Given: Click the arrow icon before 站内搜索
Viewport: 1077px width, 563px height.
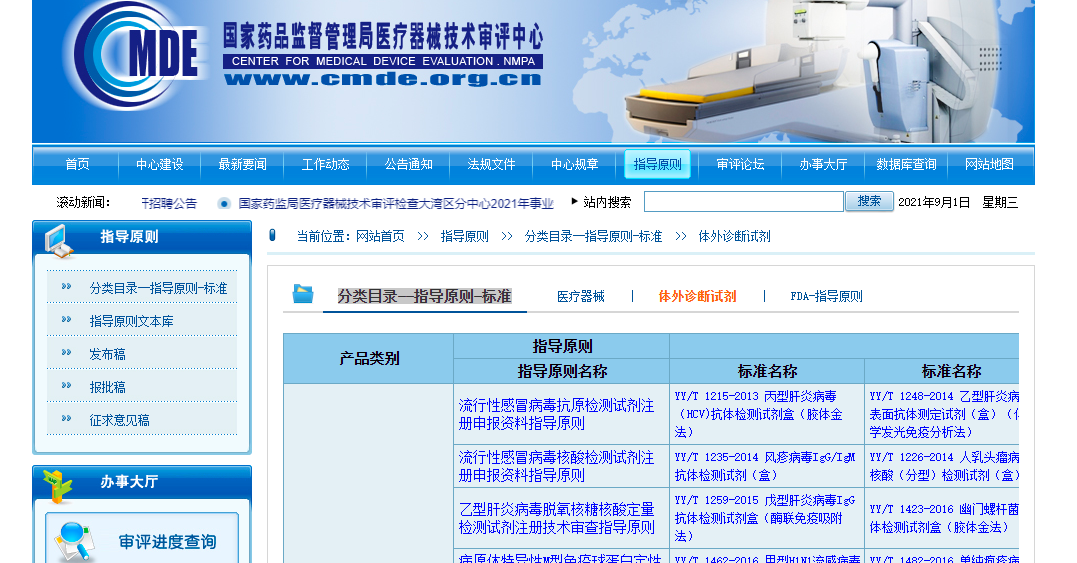Looking at the screenshot, I should pos(574,201).
